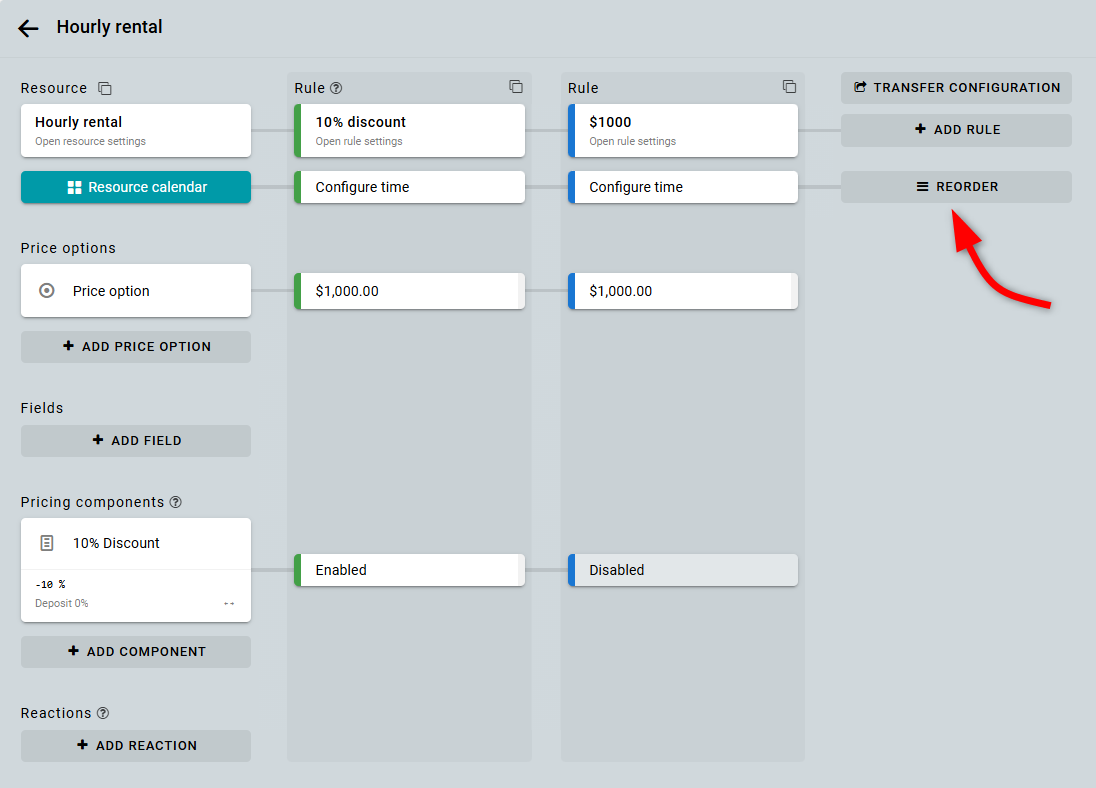
Task: Click copy icon on the second Rule column
Action: (789, 87)
